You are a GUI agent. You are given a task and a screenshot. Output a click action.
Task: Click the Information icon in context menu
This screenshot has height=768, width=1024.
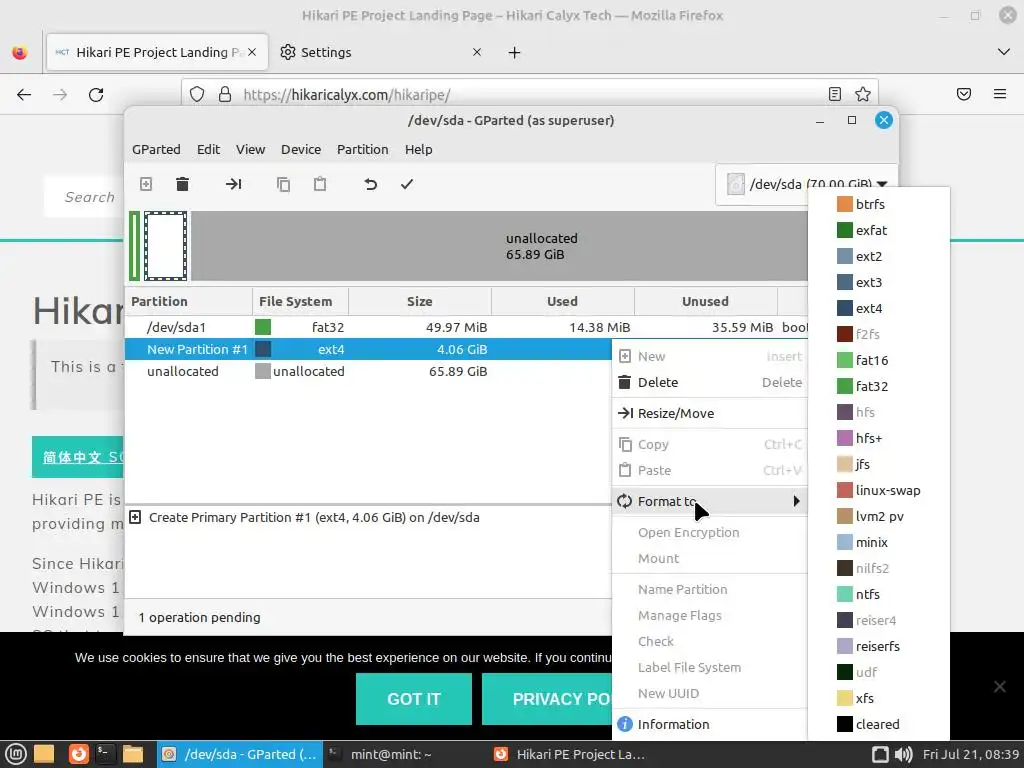coord(625,724)
